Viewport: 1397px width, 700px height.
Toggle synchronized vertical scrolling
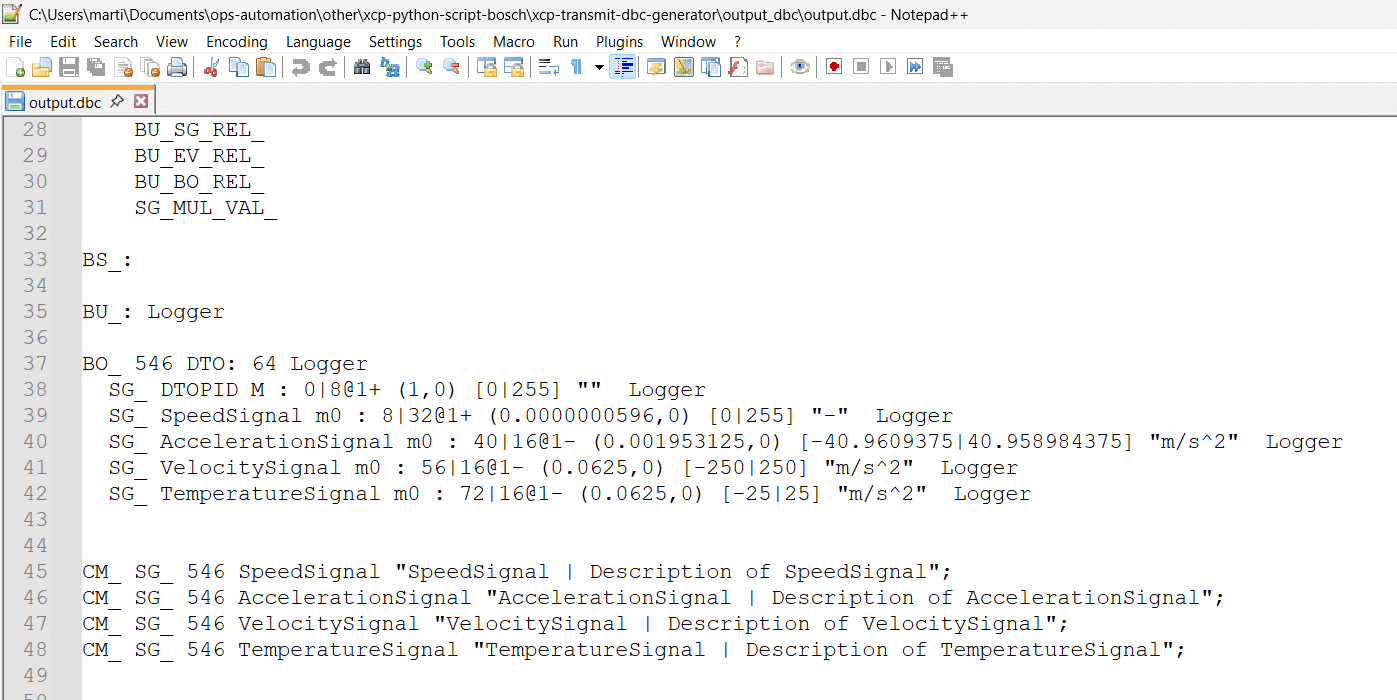pyautogui.click(x=487, y=67)
